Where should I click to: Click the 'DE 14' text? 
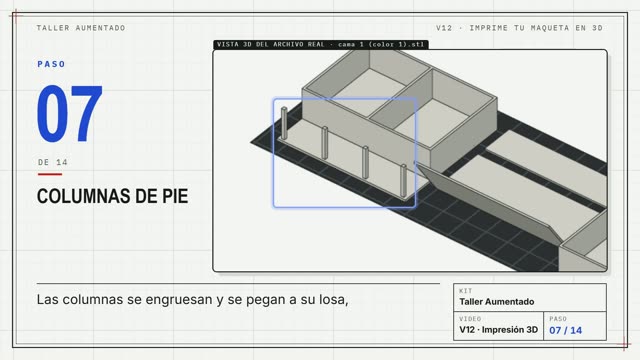tap(53, 162)
